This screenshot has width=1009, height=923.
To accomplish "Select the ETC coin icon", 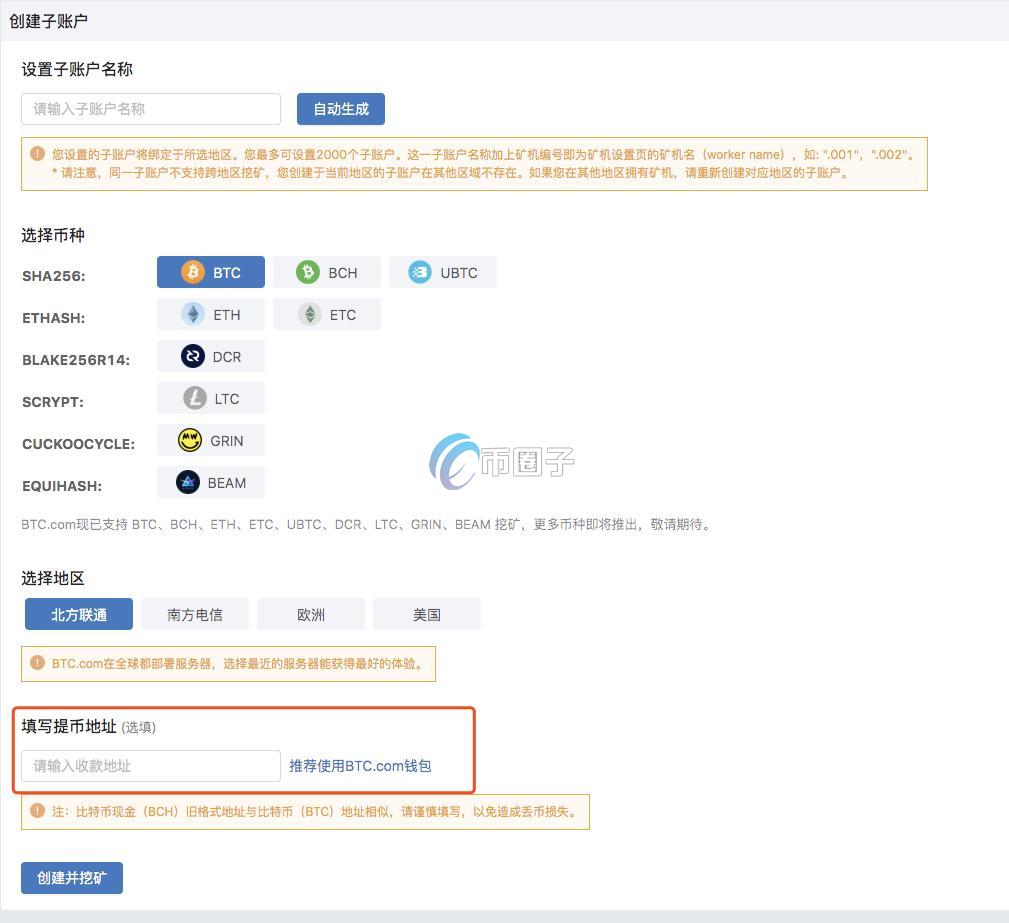I will [x=307, y=314].
